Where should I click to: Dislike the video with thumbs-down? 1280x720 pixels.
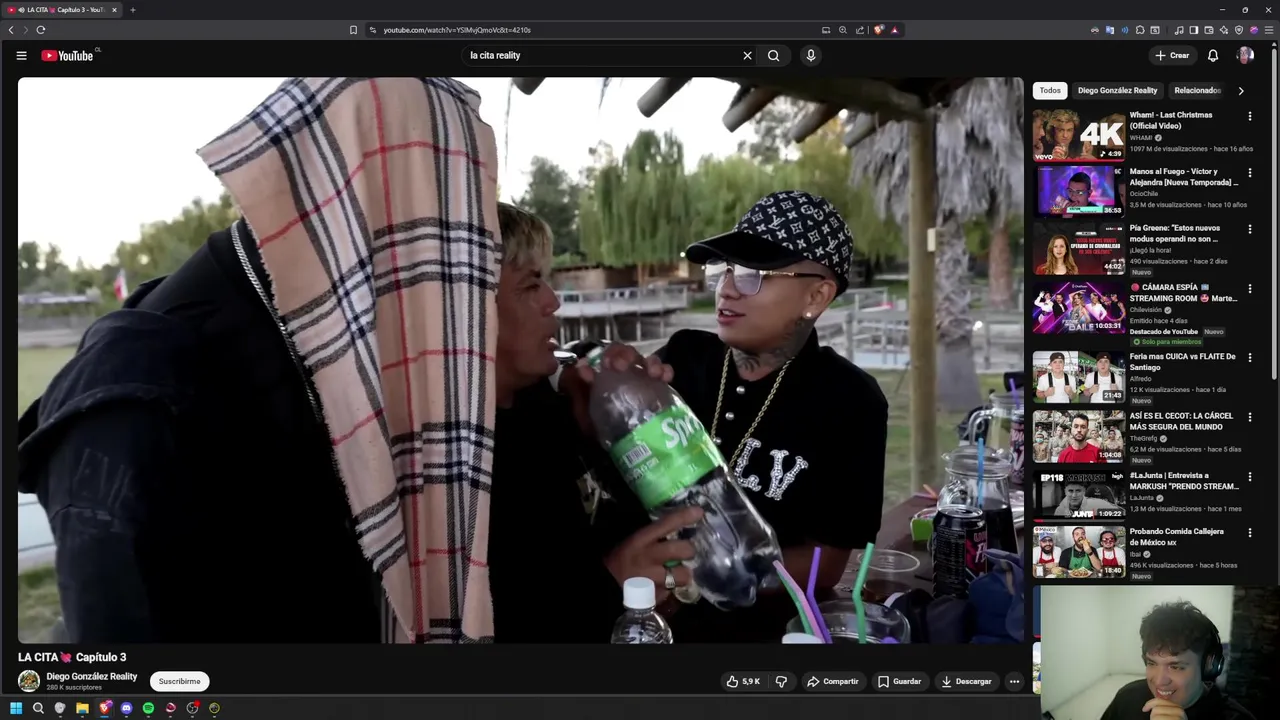tap(781, 681)
